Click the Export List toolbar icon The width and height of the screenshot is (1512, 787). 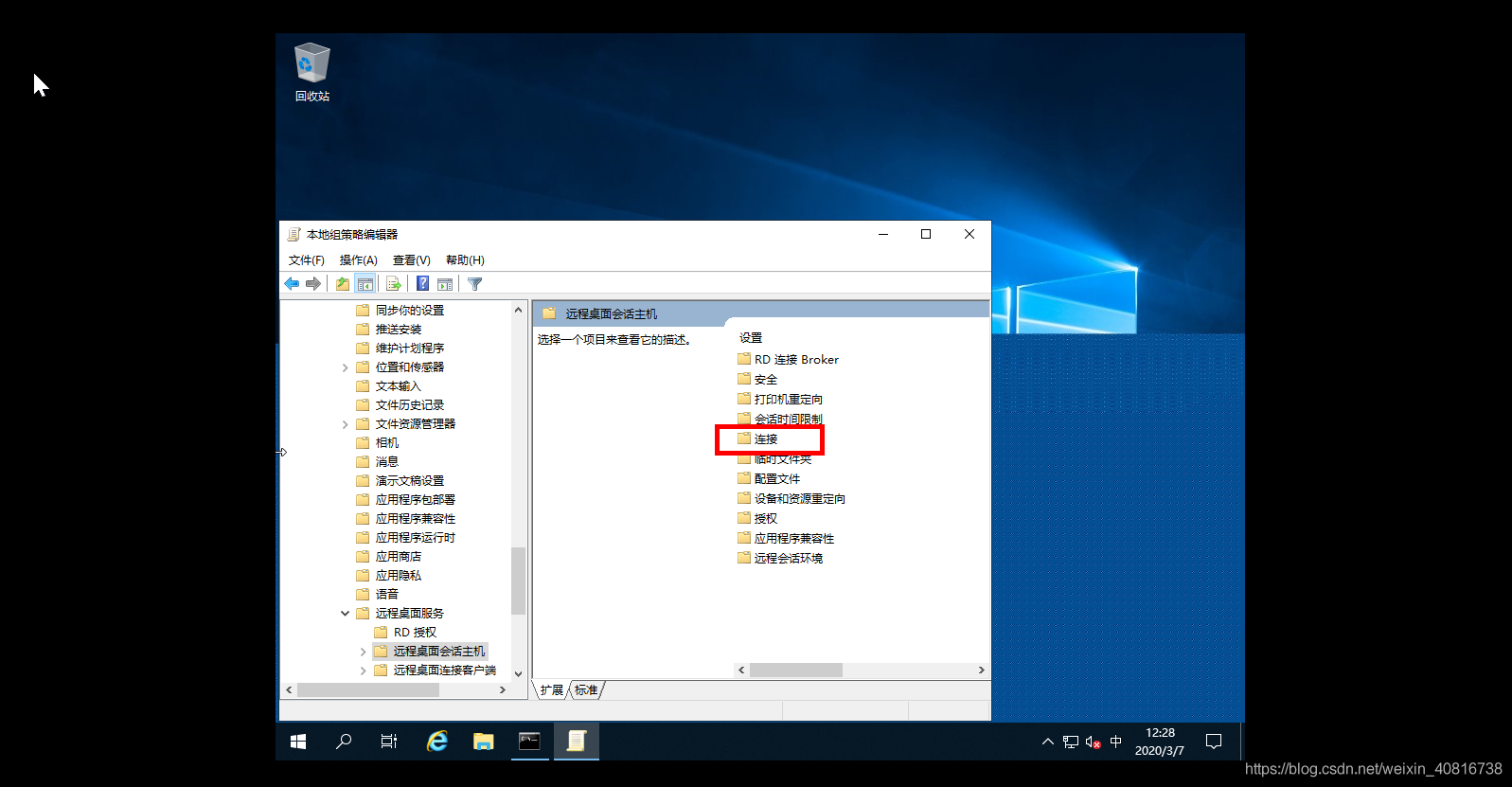[394, 284]
